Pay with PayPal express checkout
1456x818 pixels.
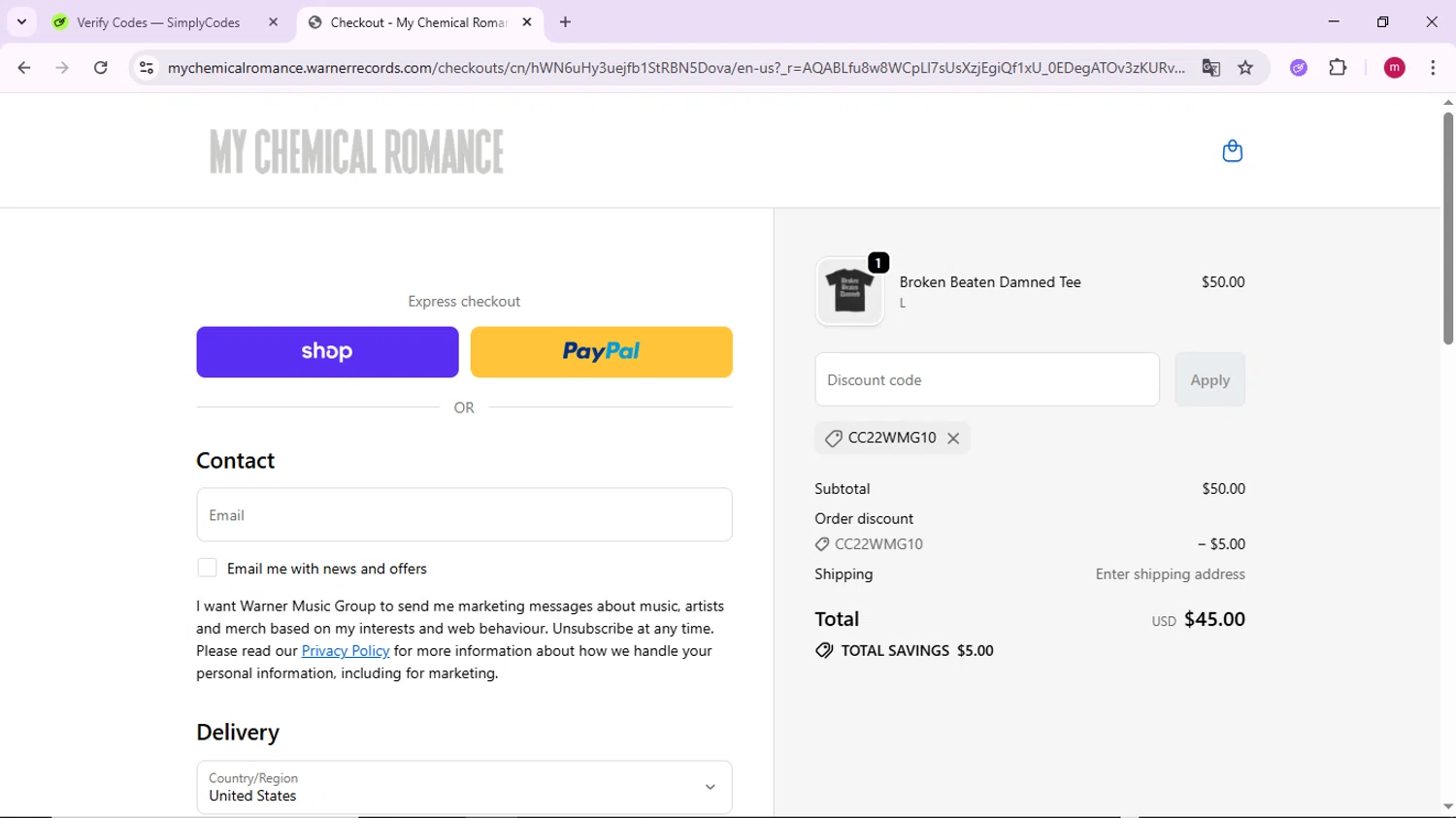[602, 352]
